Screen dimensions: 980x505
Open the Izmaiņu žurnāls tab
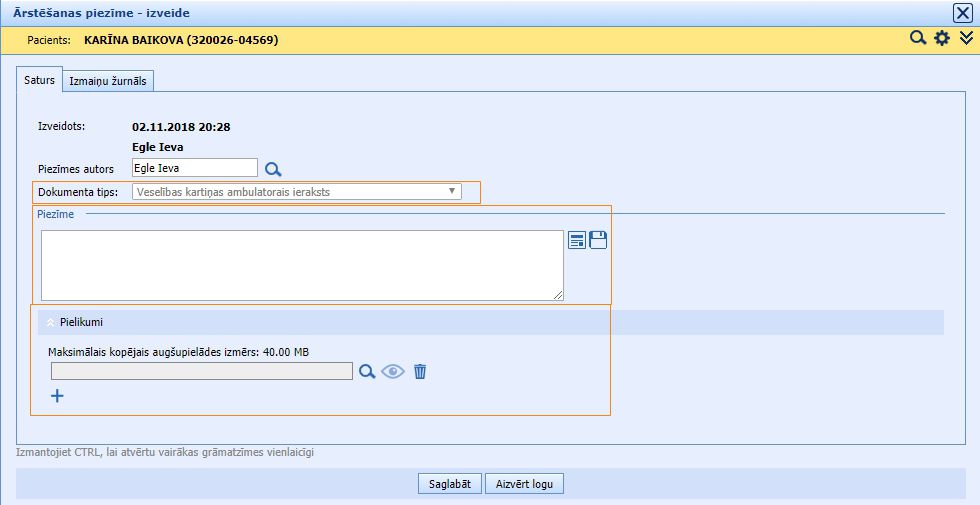pos(109,81)
